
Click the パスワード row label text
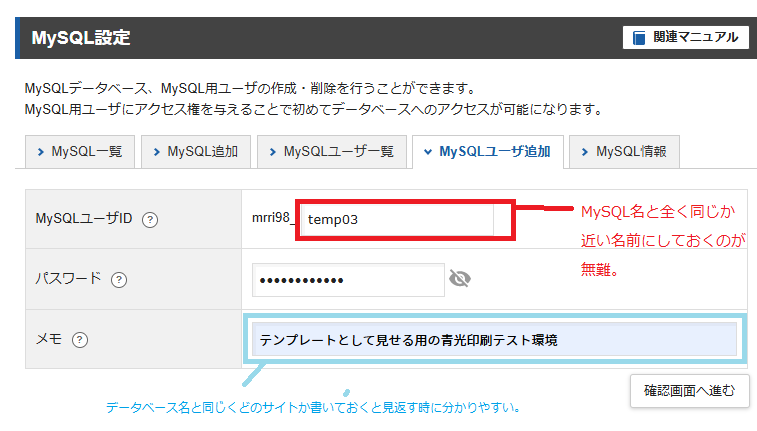point(68,279)
